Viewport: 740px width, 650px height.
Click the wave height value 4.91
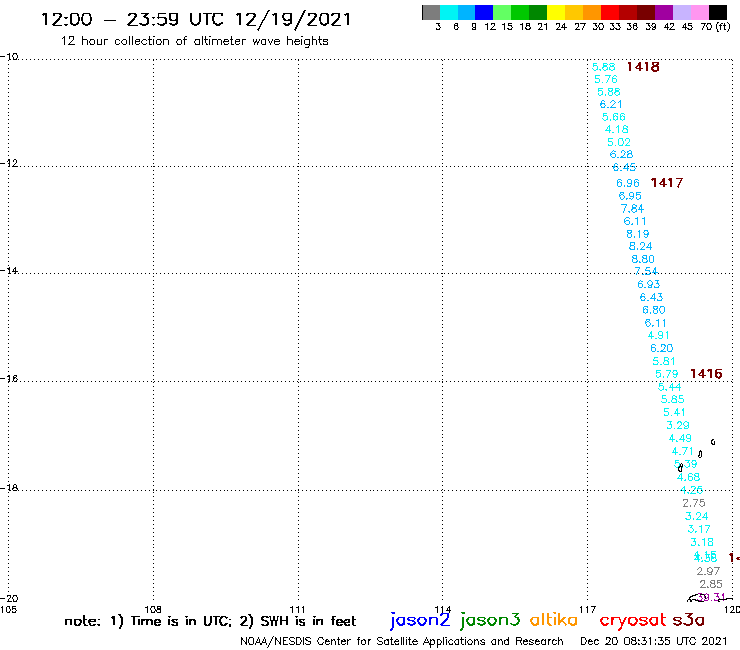pos(659,335)
